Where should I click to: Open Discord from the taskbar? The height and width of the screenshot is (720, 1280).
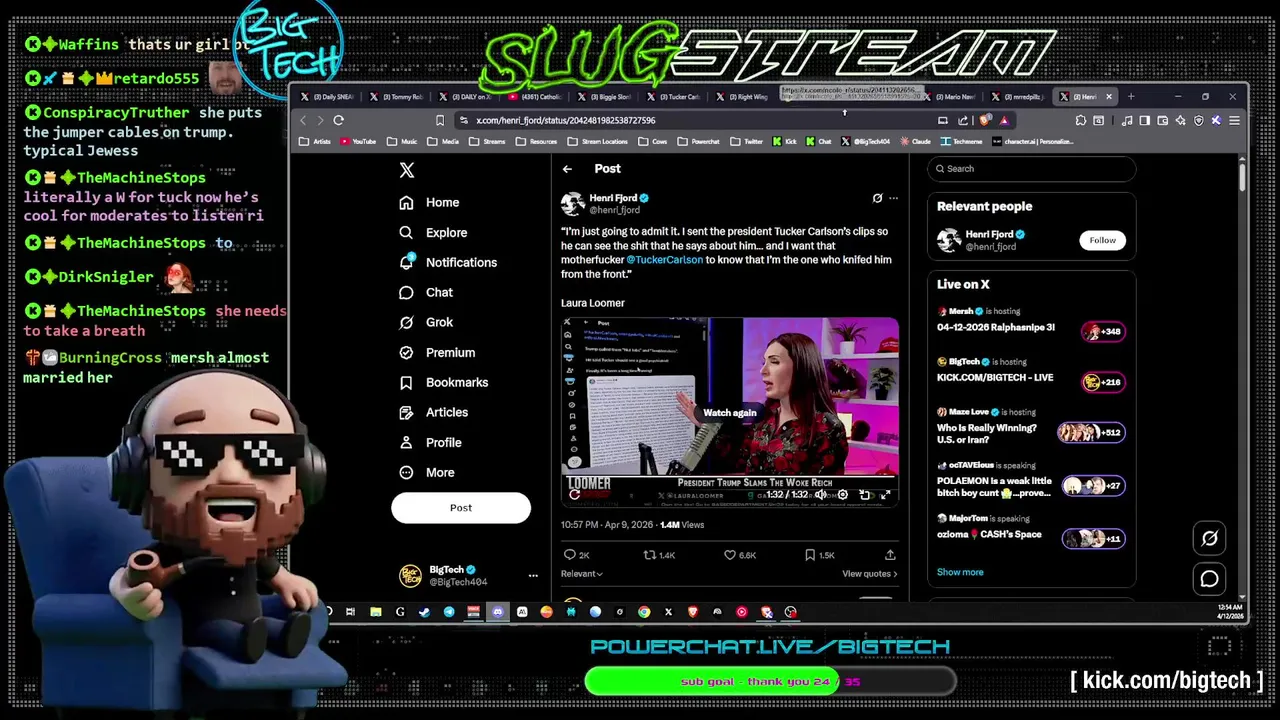pyautogui.click(x=498, y=612)
